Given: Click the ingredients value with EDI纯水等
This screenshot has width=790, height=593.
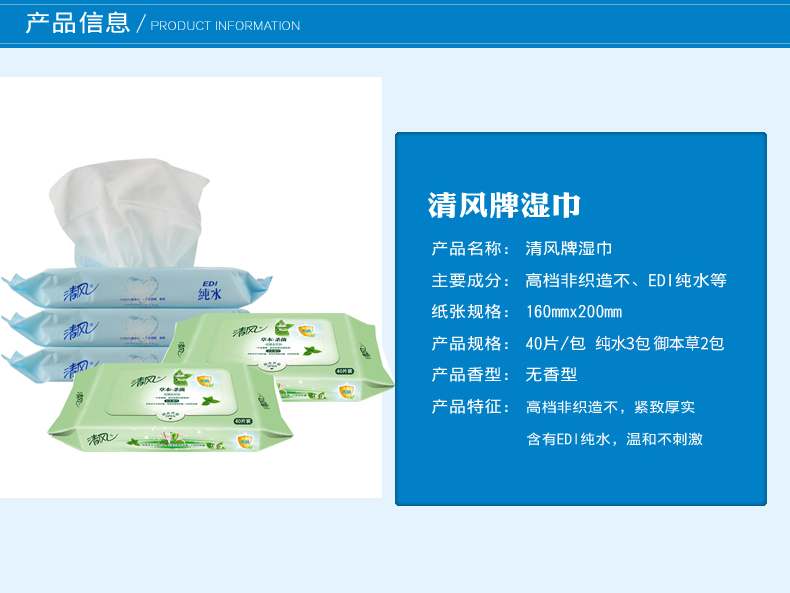Looking at the screenshot, I should pyautogui.click(x=626, y=280).
